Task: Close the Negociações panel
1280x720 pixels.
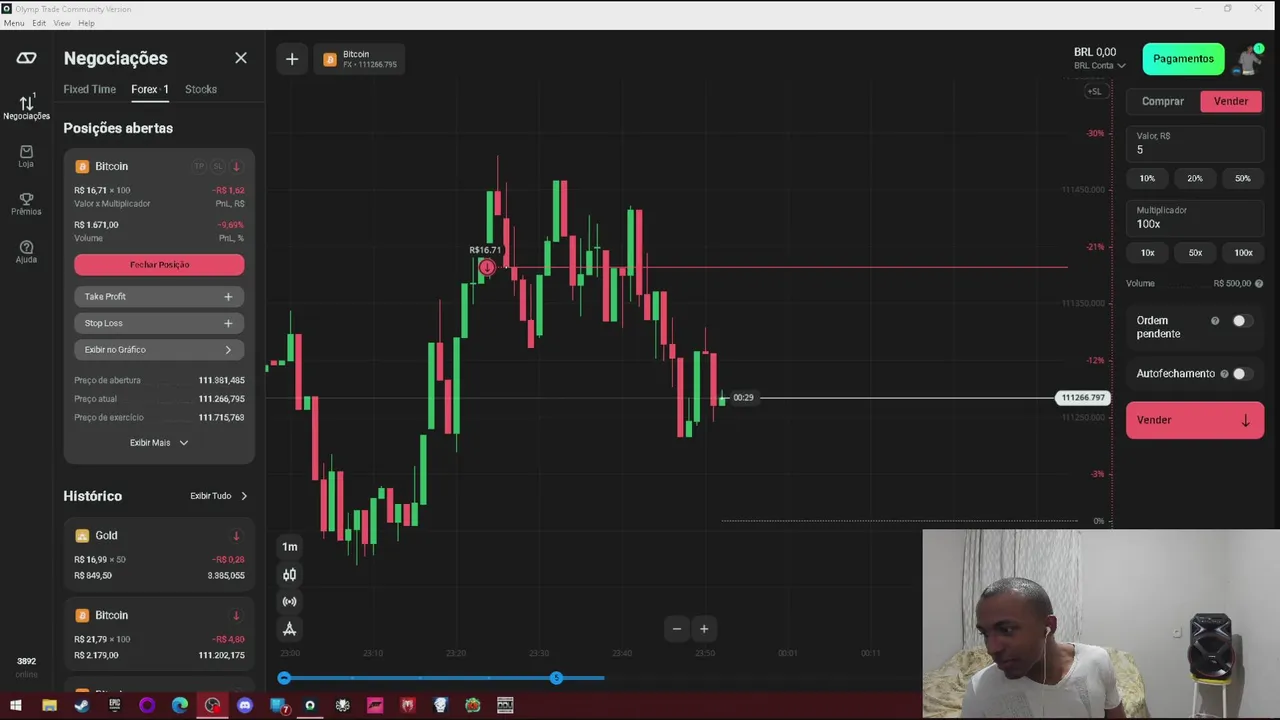Action: 241,58
